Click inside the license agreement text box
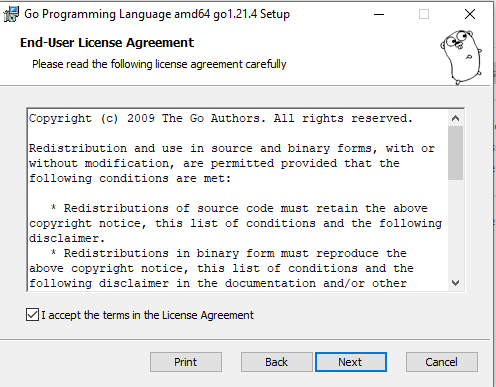Screen dimensions: 496x387 238,200
